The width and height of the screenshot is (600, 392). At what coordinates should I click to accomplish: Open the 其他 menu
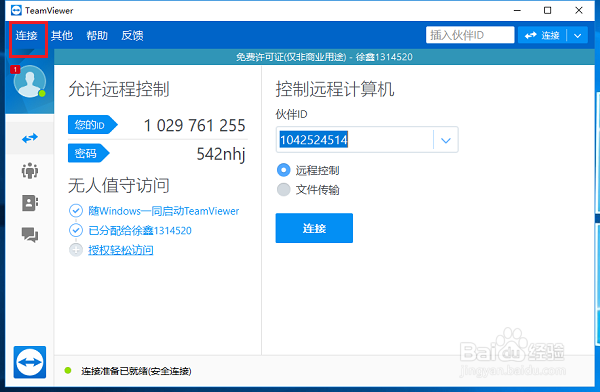pyautogui.click(x=62, y=36)
